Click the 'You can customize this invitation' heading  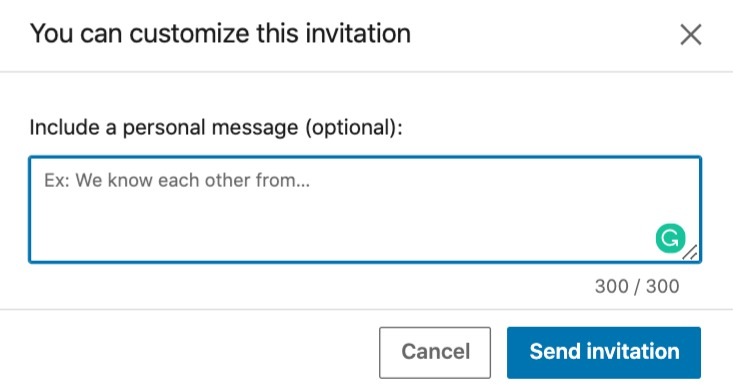pyautogui.click(x=220, y=34)
